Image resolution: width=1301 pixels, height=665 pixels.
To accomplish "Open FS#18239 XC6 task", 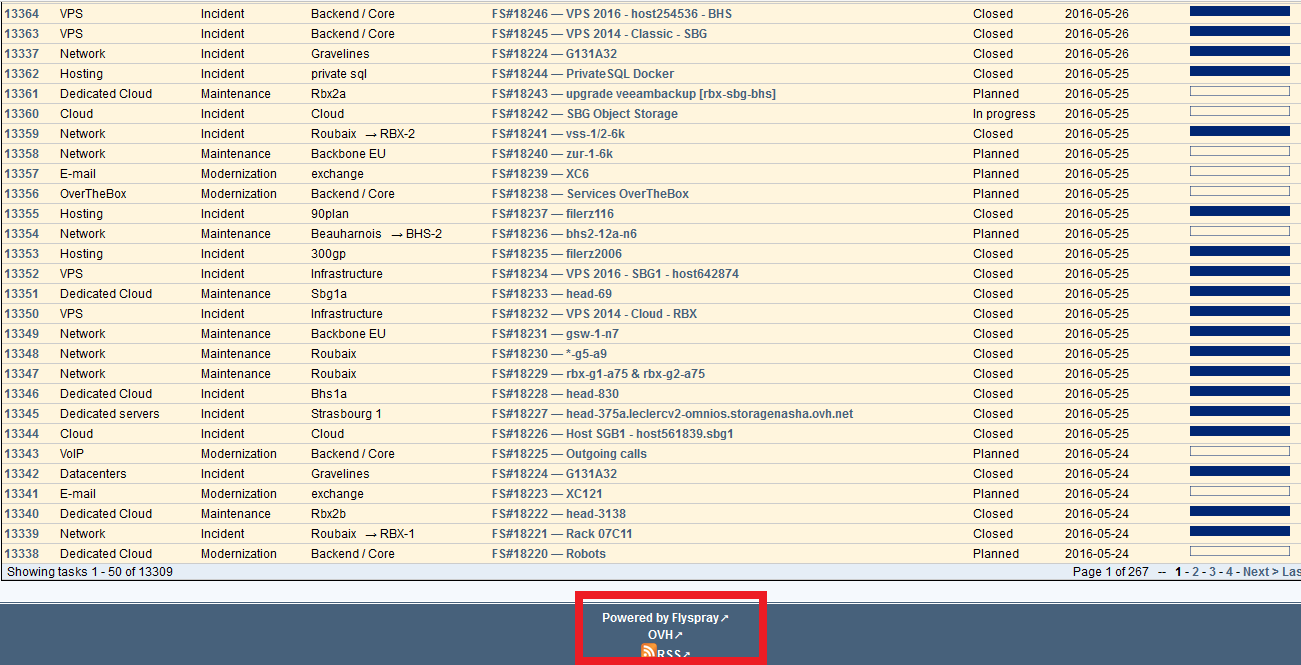I will [540, 174].
